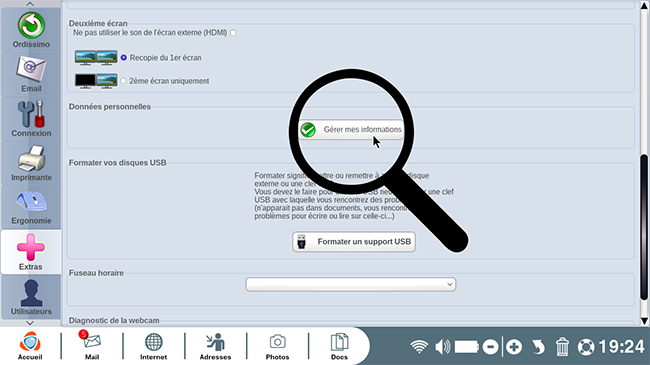Screen dimensions: 650x365
Task: Open the Imprimante printer settings
Action: pos(31,163)
